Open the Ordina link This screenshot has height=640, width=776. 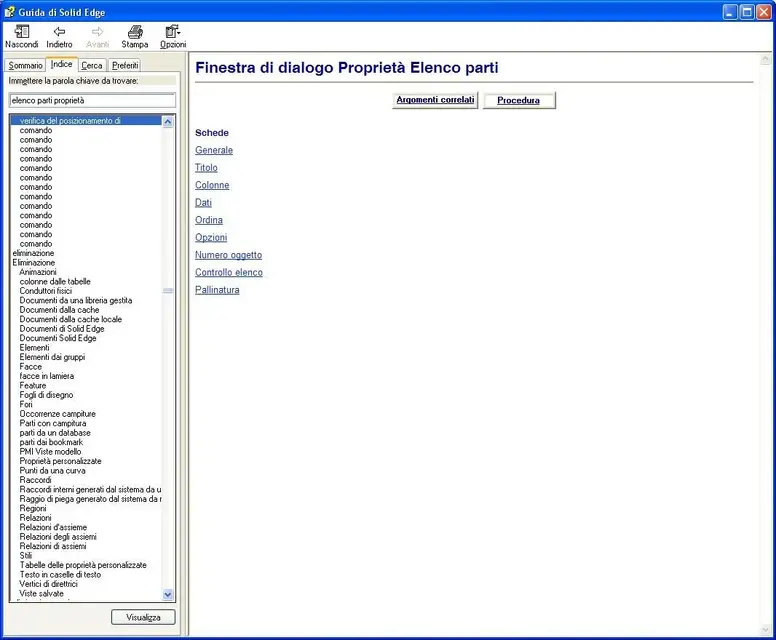[x=209, y=220]
